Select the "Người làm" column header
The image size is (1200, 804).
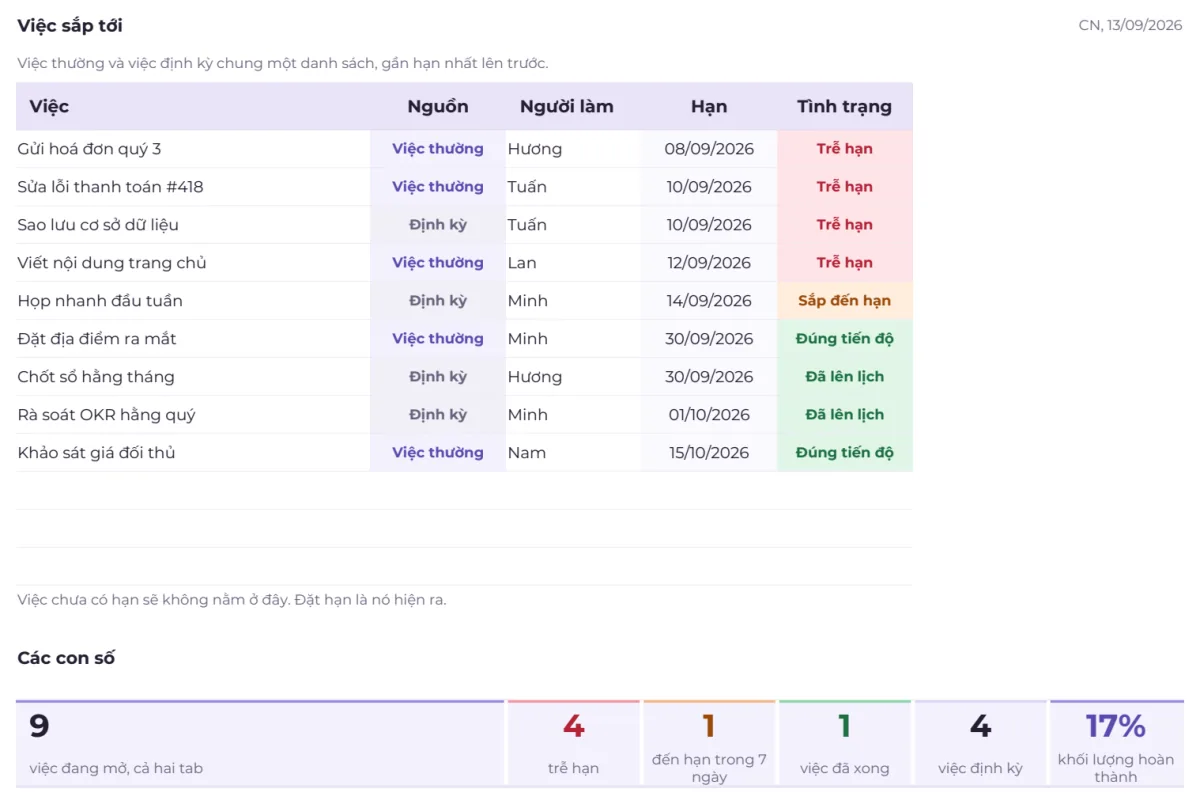(567, 107)
